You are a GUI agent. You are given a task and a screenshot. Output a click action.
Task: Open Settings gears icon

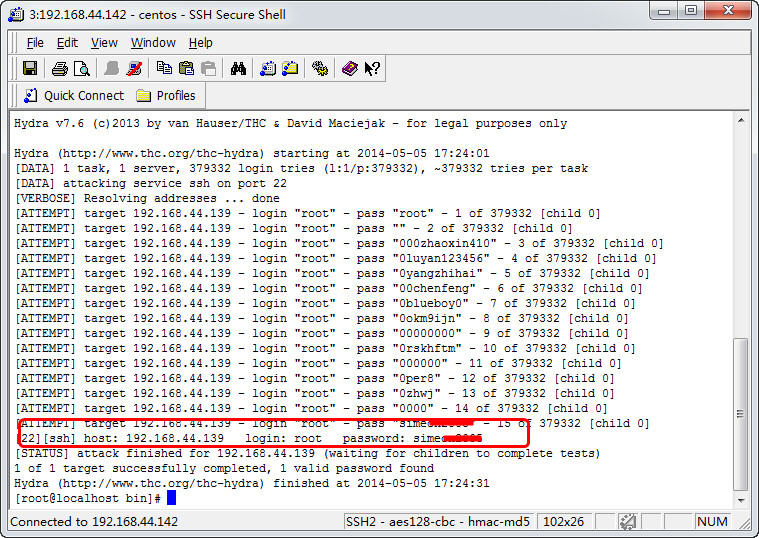pos(319,69)
